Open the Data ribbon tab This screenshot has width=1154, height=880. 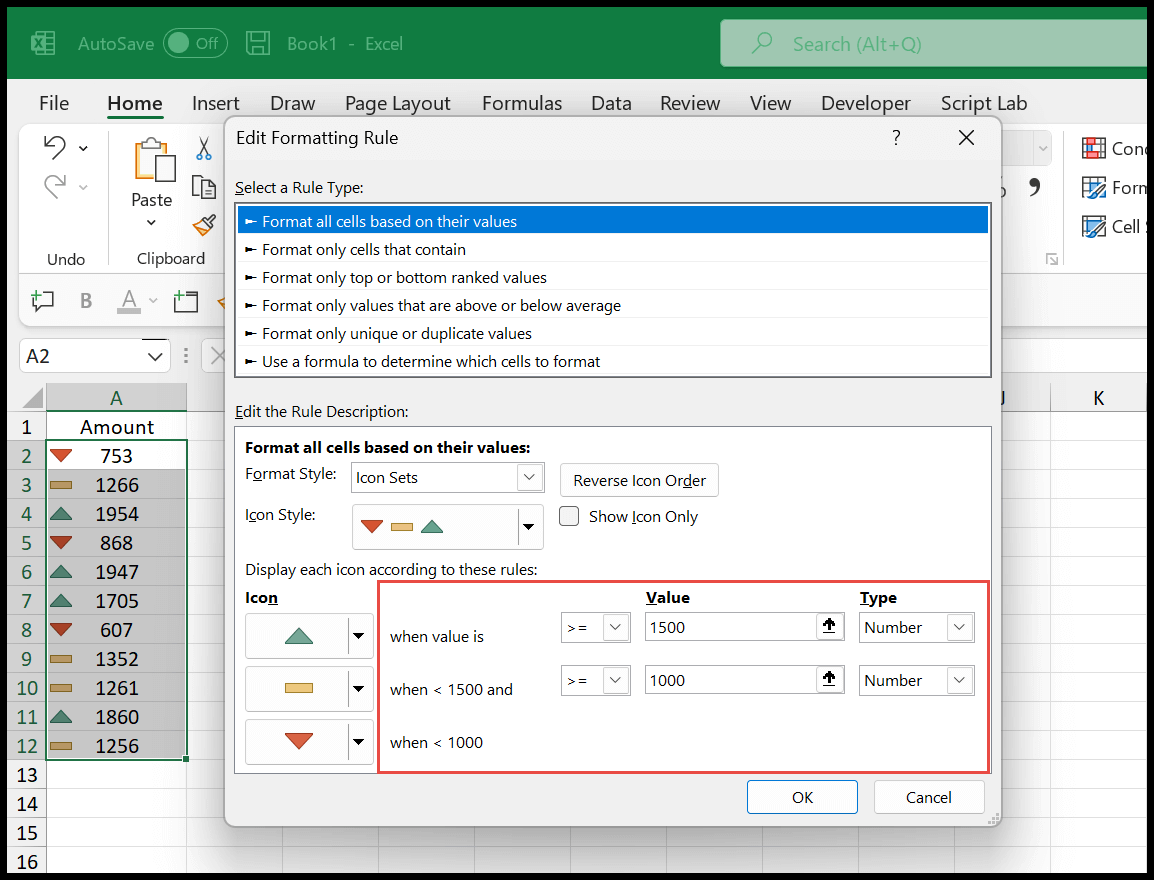coord(611,103)
